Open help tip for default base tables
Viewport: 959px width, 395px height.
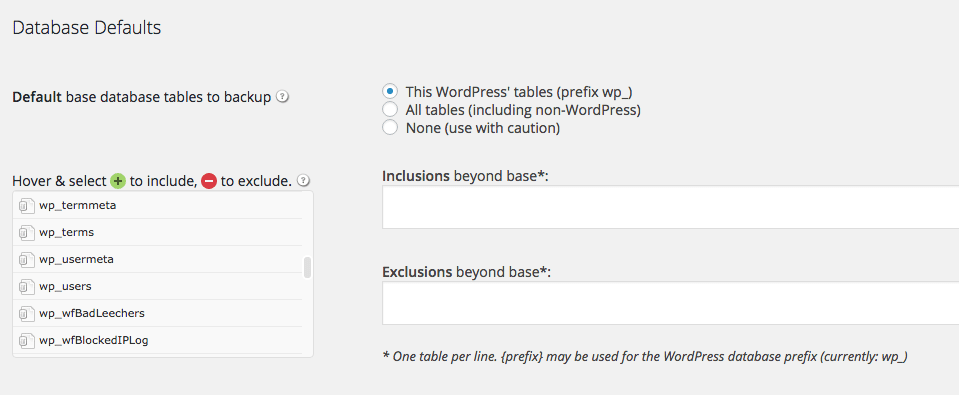(x=282, y=97)
